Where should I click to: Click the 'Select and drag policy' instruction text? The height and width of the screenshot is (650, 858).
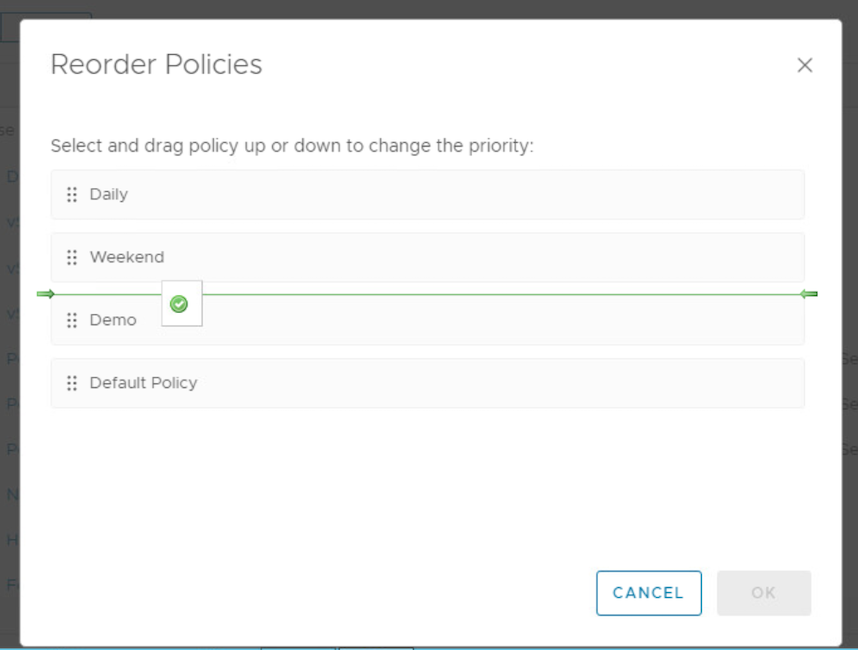tap(292, 146)
